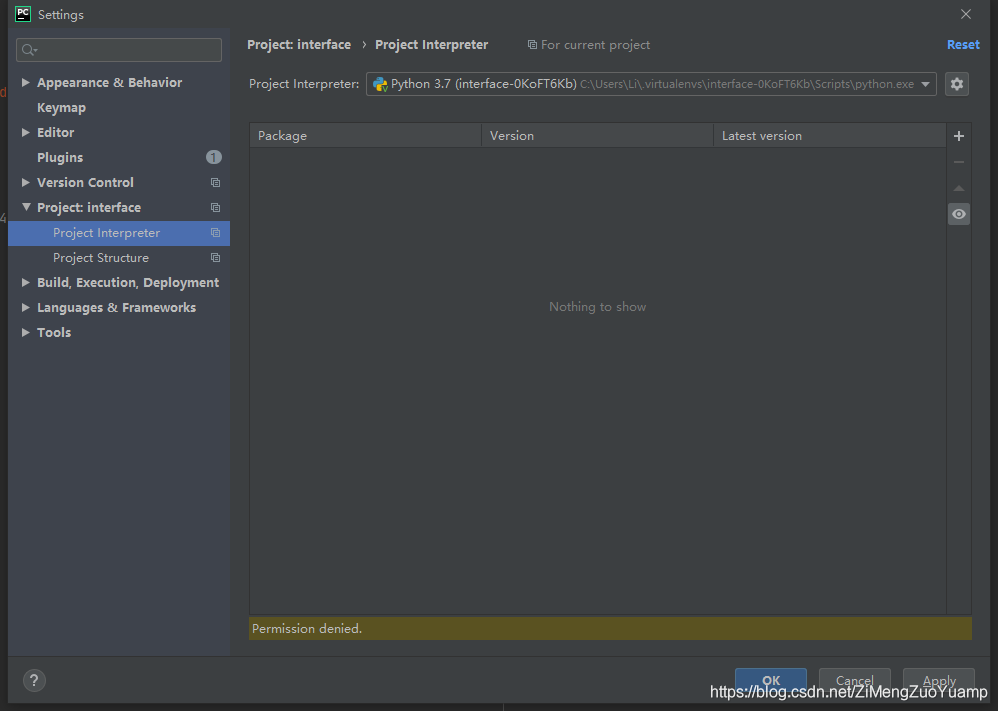Expand the Tools section arrow

pyautogui.click(x=25, y=332)
